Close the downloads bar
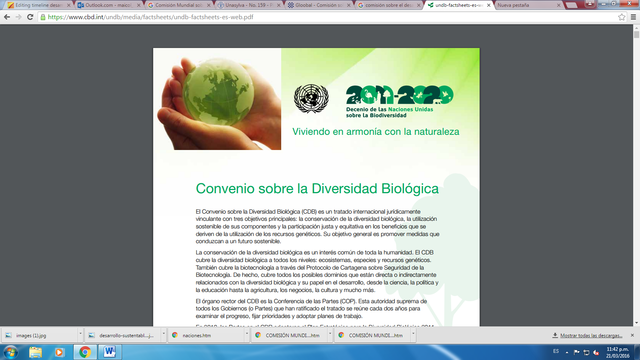This screenshot has width=640, height=360. [632, 335]
